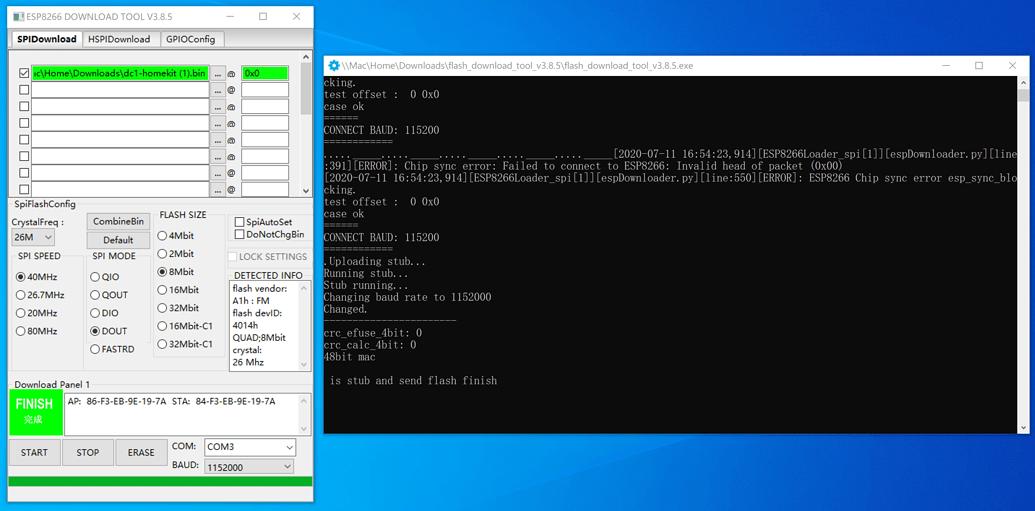The image size is (1035, 511).
Task: Click the START button
Action: point(34,452)
